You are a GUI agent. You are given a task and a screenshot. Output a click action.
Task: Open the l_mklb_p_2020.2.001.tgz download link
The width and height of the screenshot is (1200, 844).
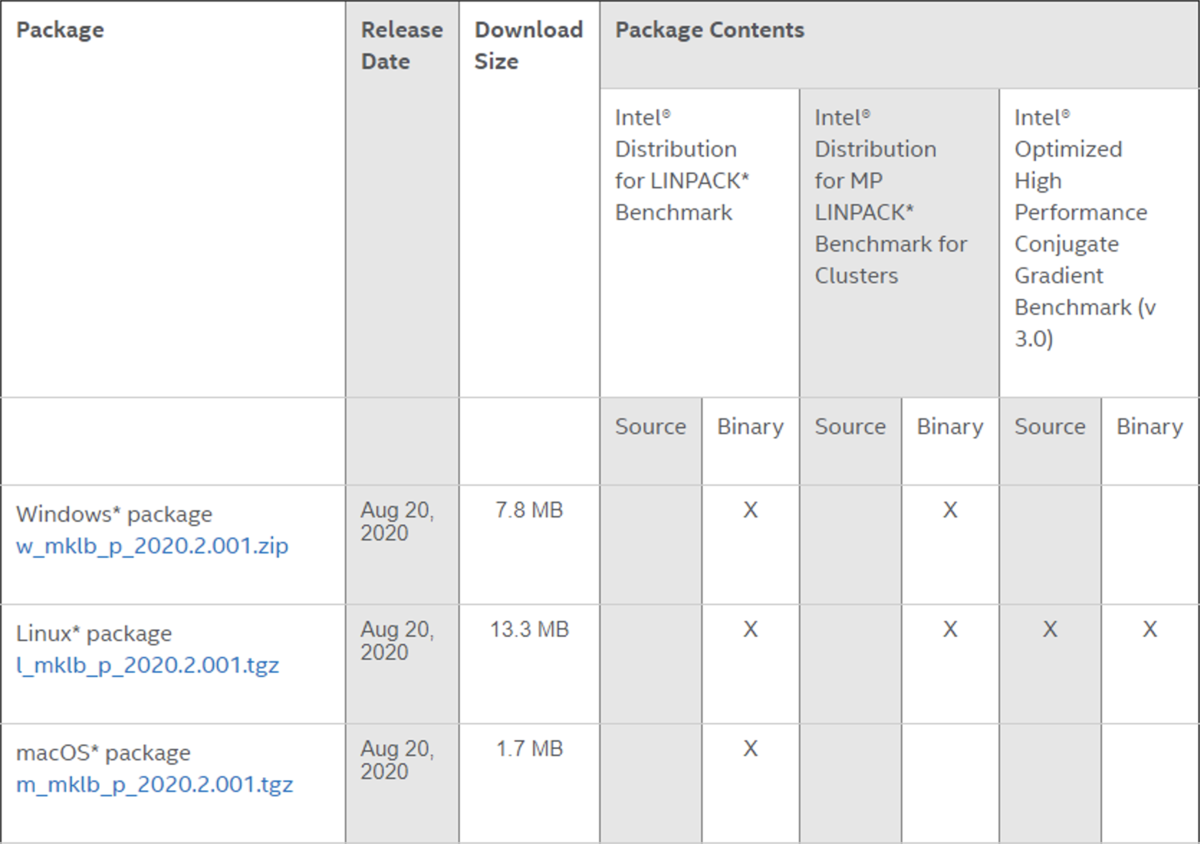coord(148,665)
